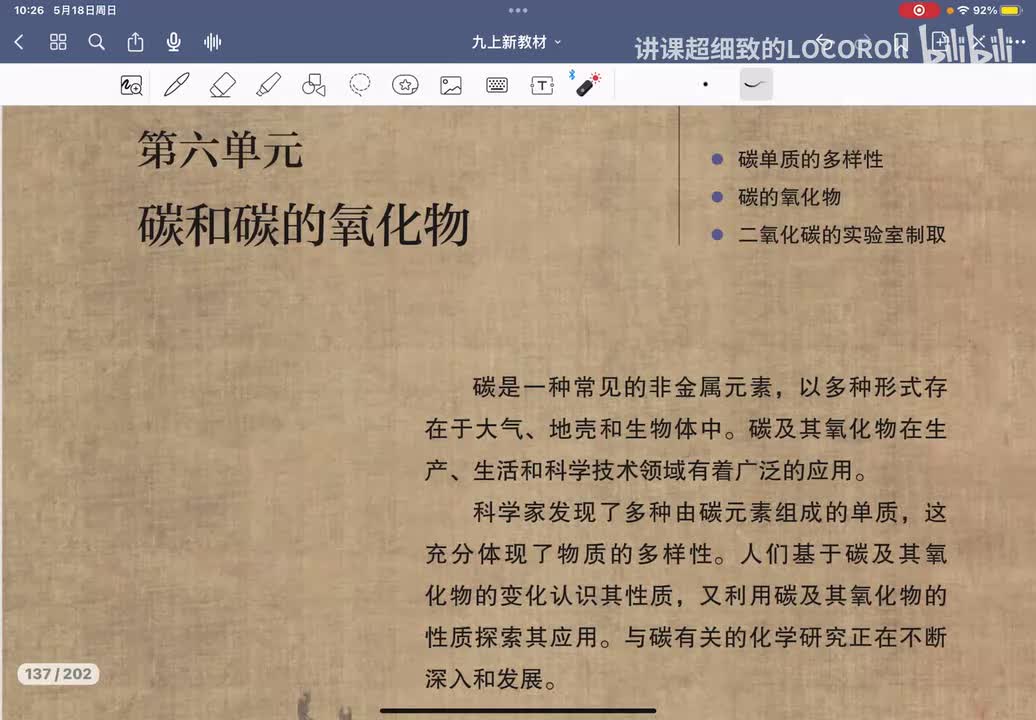Select the highlighted stroke thickness preset
1036x720 pixels.
coord(756,85)
